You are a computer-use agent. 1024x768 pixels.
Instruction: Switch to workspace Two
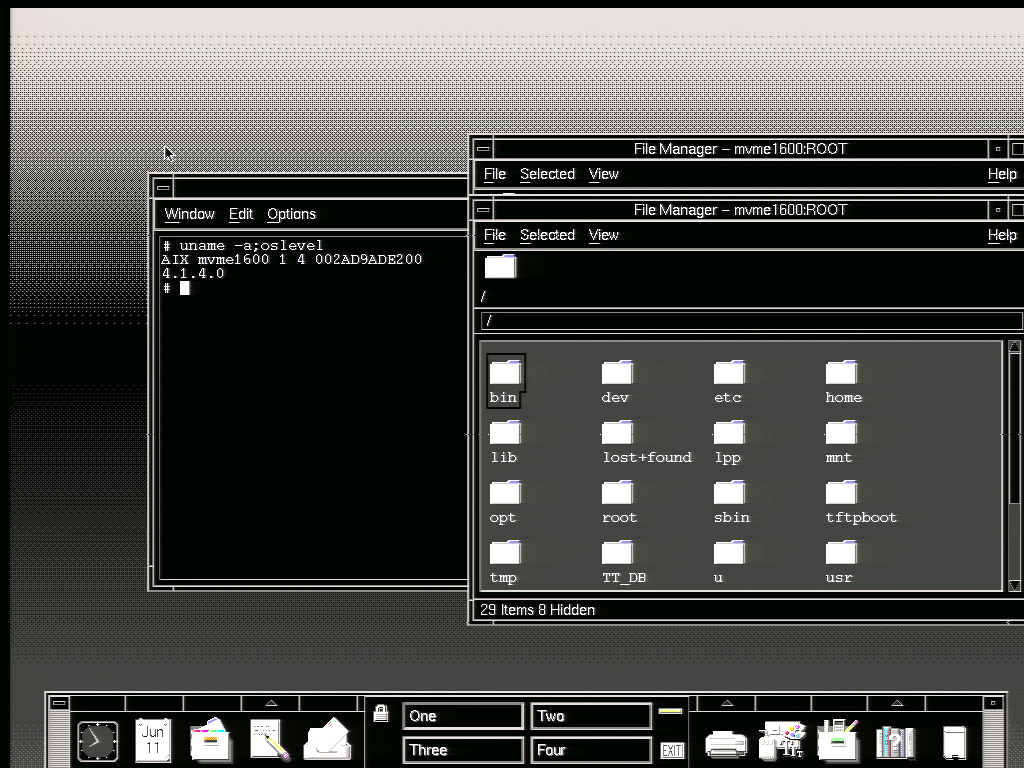[591, 716]
